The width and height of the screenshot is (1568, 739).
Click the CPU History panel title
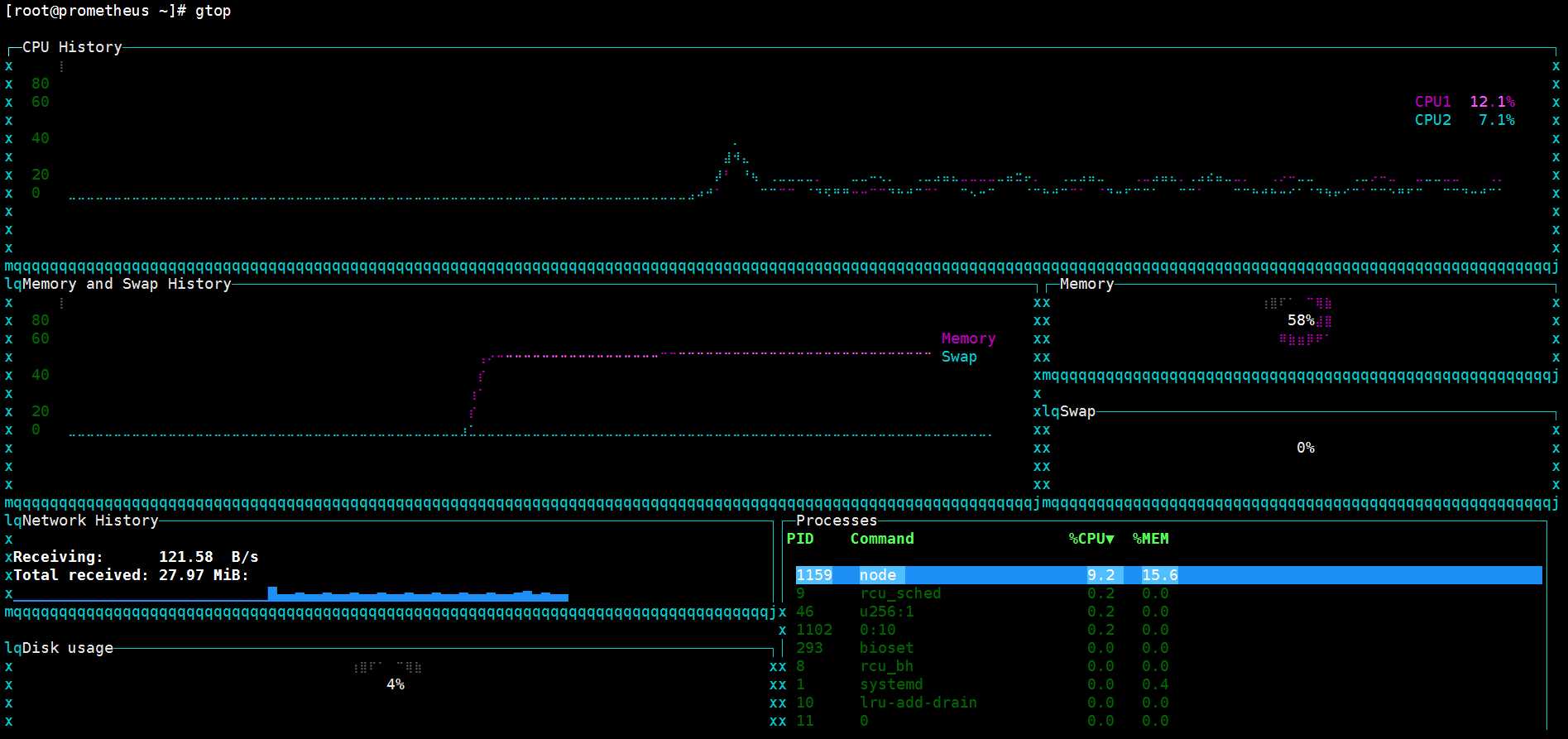[72, 47]
